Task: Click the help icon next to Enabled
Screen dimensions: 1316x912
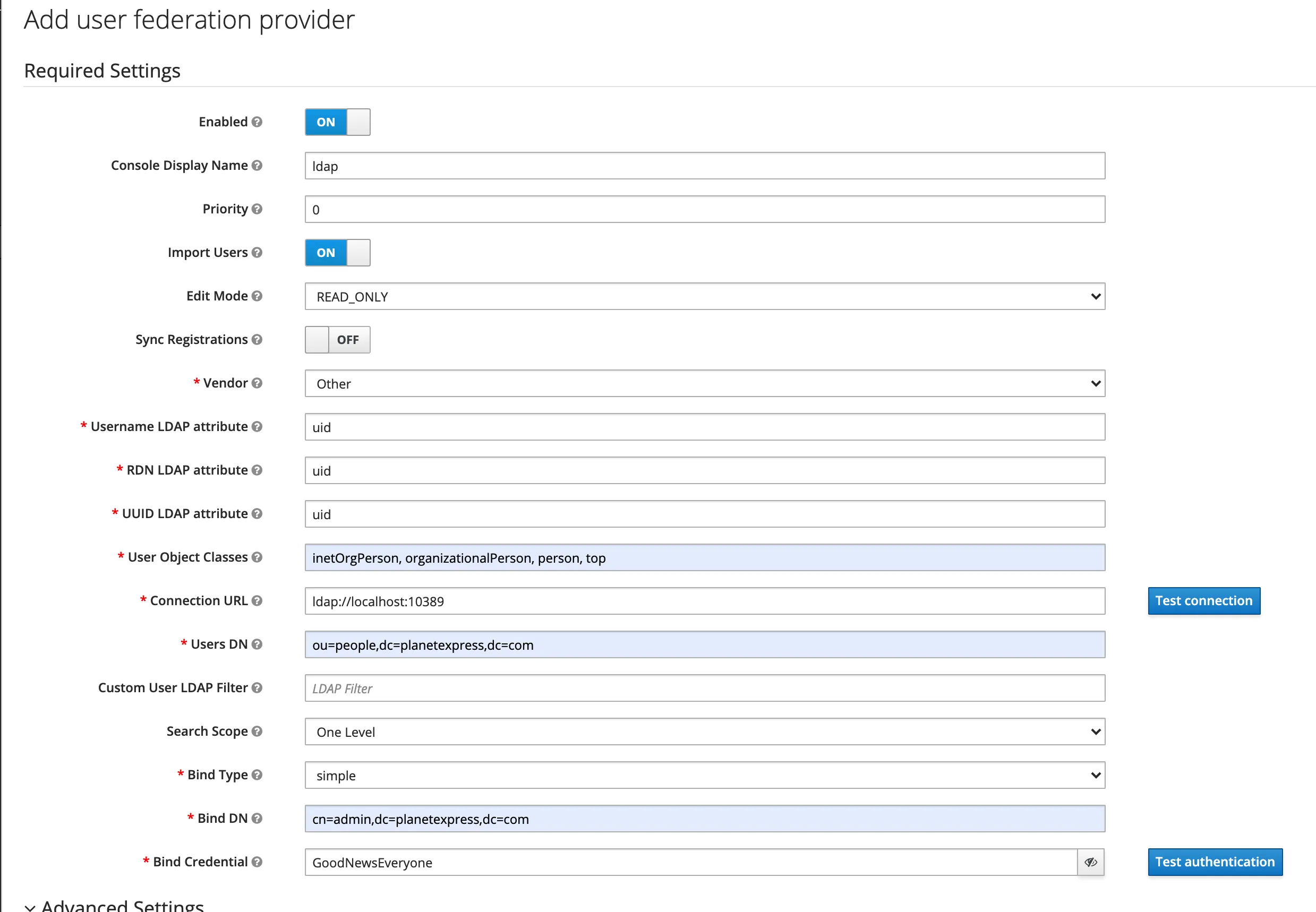Action: click(x=257, y=122)
